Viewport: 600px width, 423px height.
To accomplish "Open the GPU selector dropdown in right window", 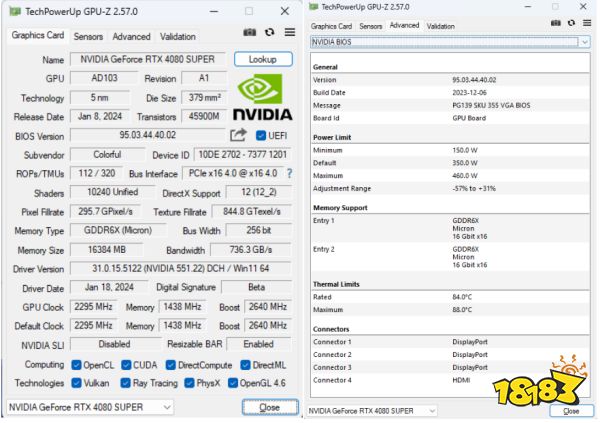I will (372, 411).
